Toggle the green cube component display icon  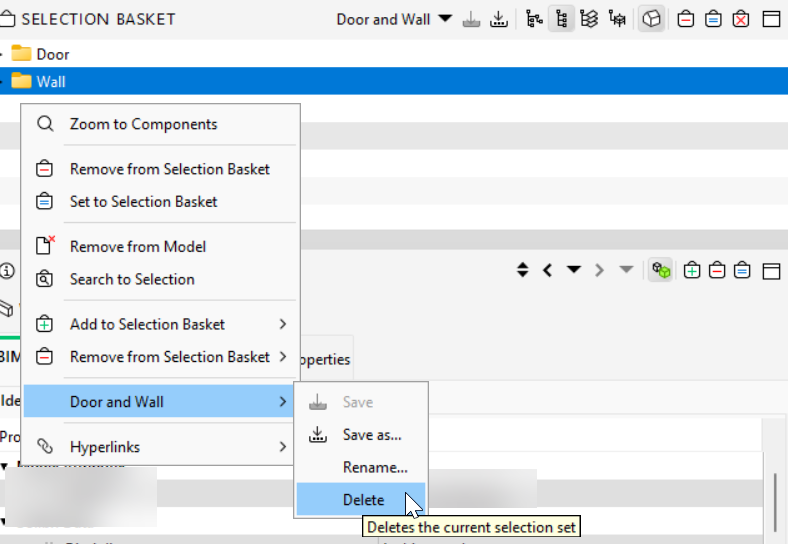click(x=661, y=270)
